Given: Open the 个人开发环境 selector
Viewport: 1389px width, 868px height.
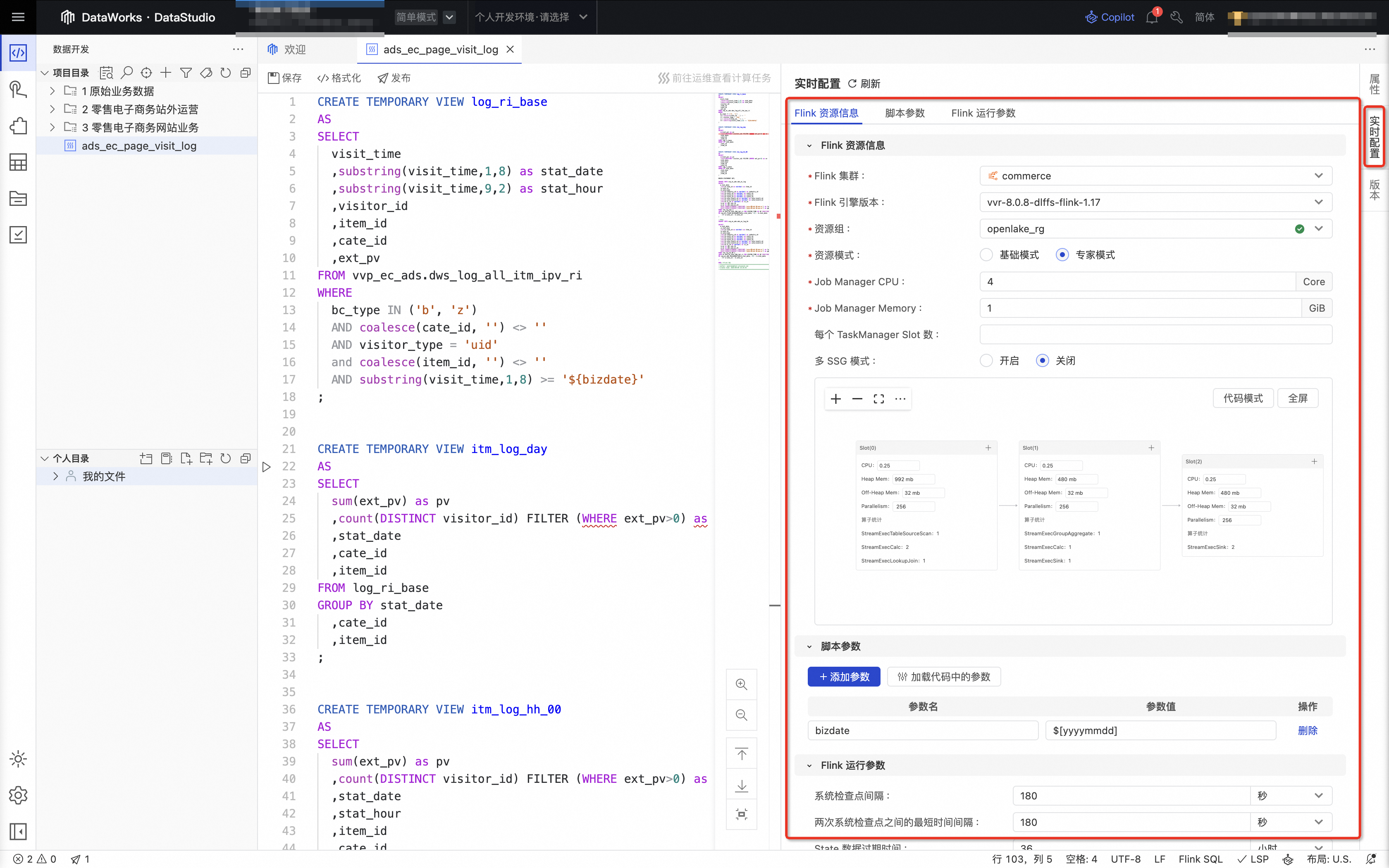Looking at the screenshot, I should (x=531, y=17).
